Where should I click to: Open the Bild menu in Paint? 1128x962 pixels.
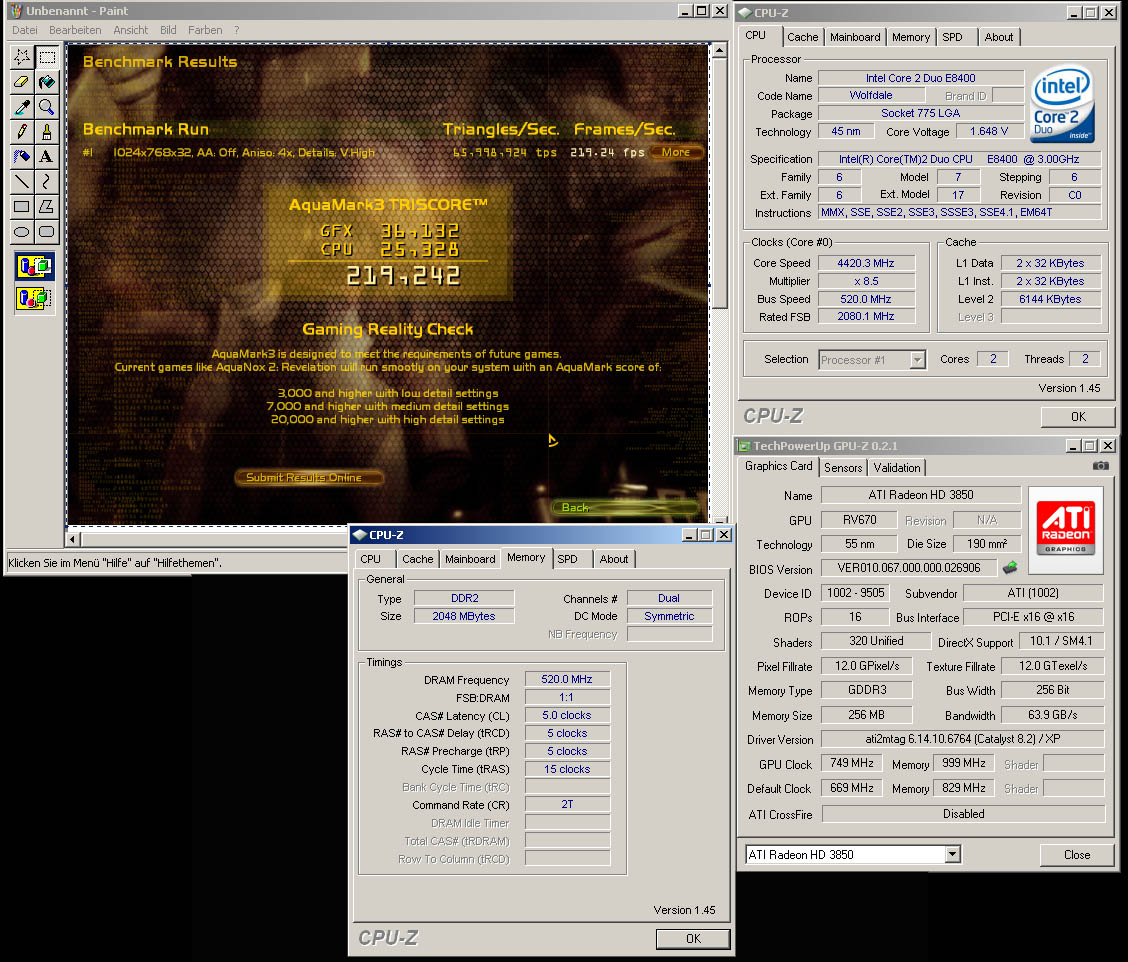point(168,30)
